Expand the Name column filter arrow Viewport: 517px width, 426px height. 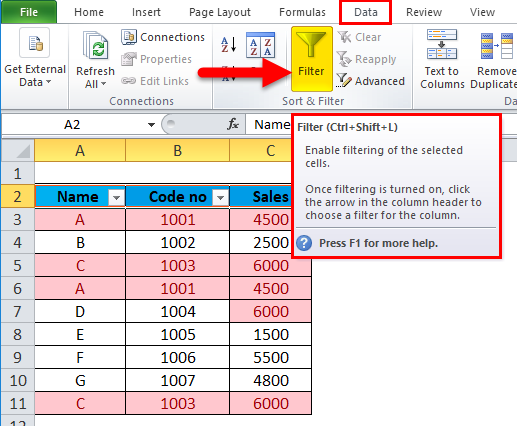116,198
